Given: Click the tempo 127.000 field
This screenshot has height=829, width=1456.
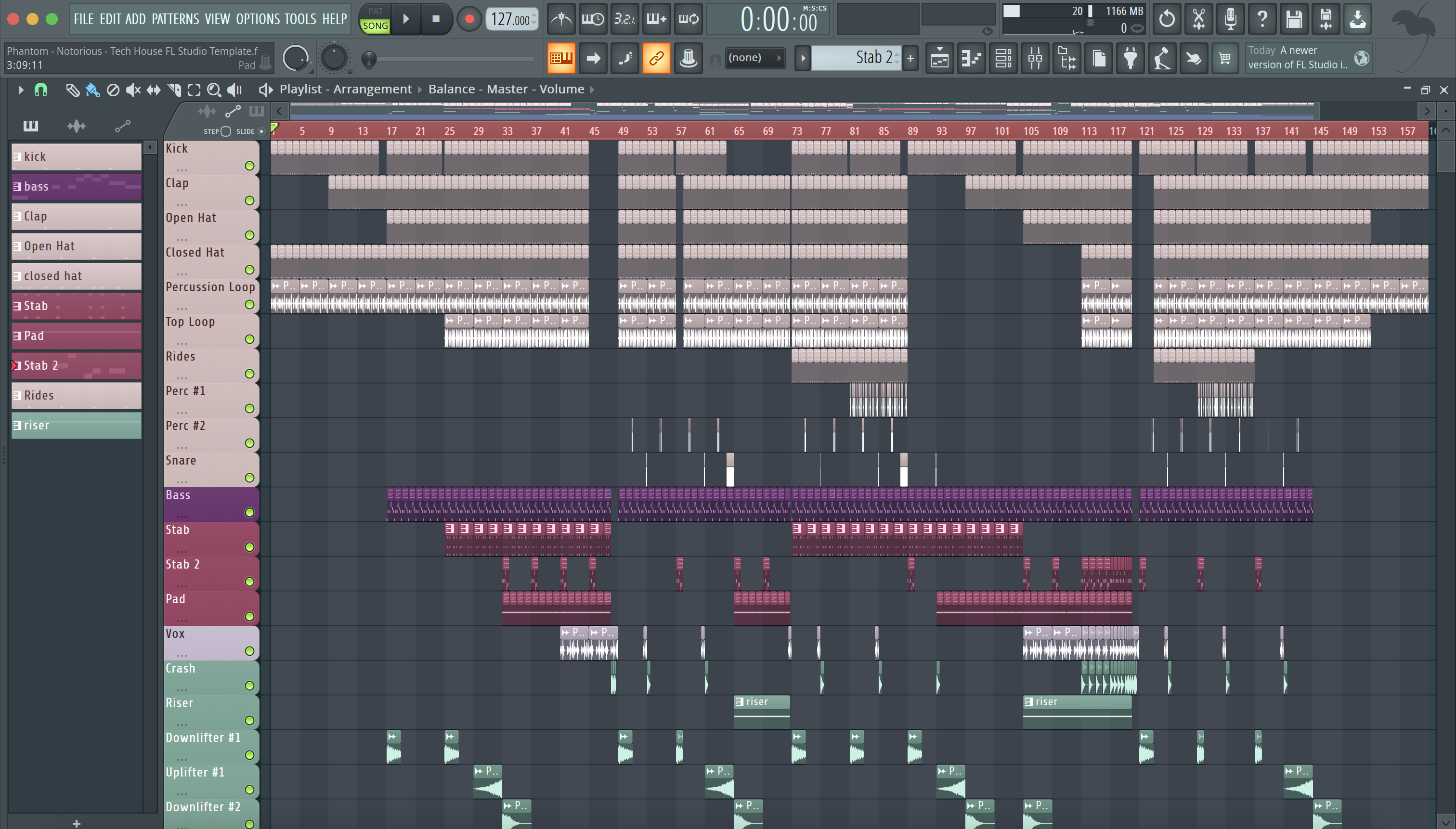Looking at the screenshot, I should 509,19.
